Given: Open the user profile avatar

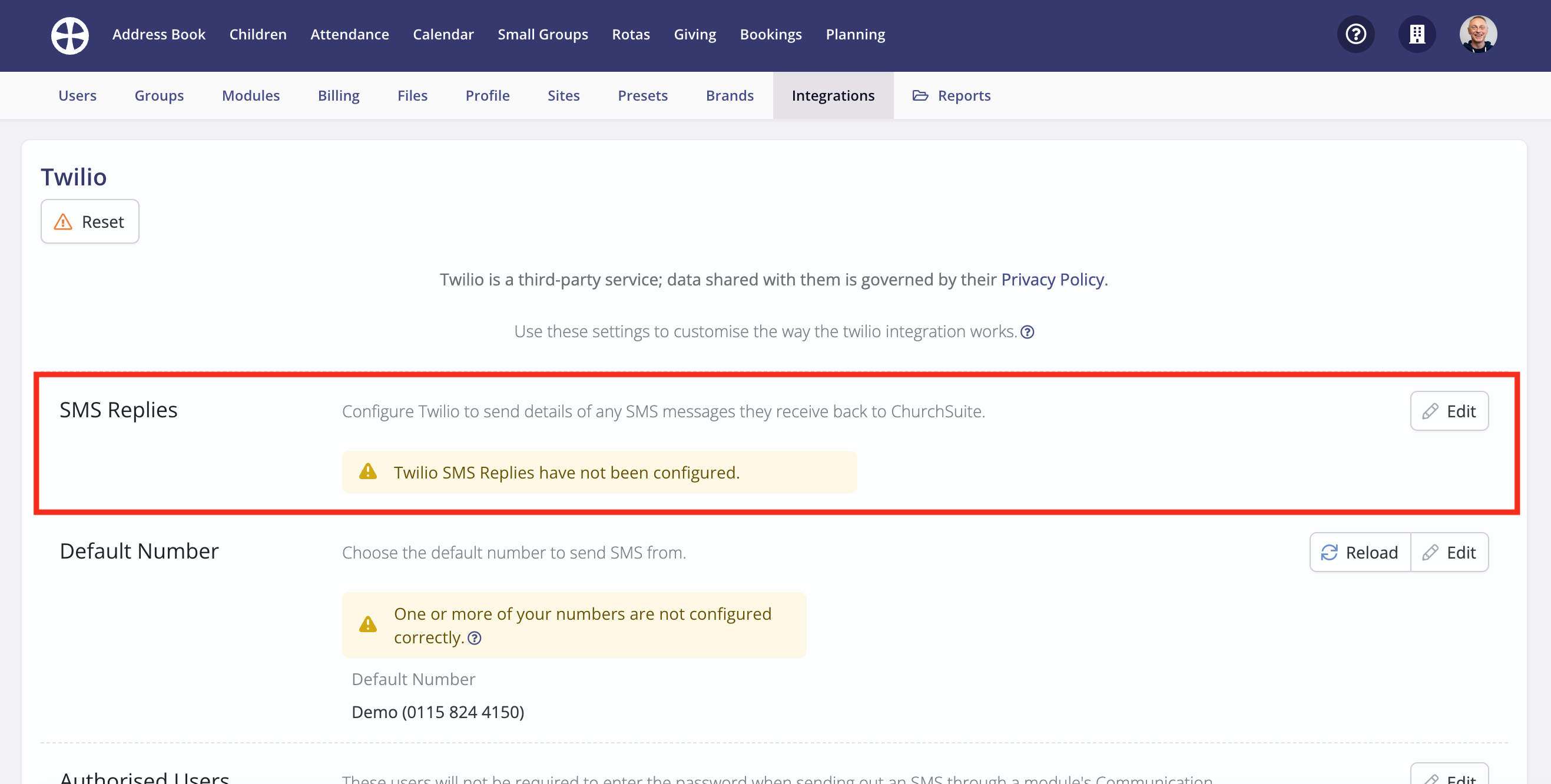Looking at the screenshot, I should click(1477, 34).
